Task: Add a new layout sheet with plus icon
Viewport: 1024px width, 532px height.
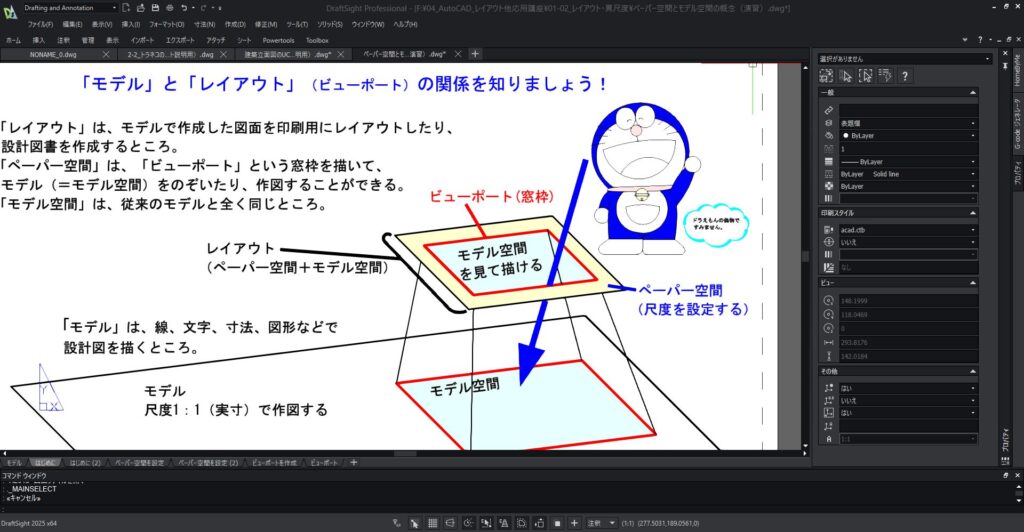Action: [x=353, y=462]
